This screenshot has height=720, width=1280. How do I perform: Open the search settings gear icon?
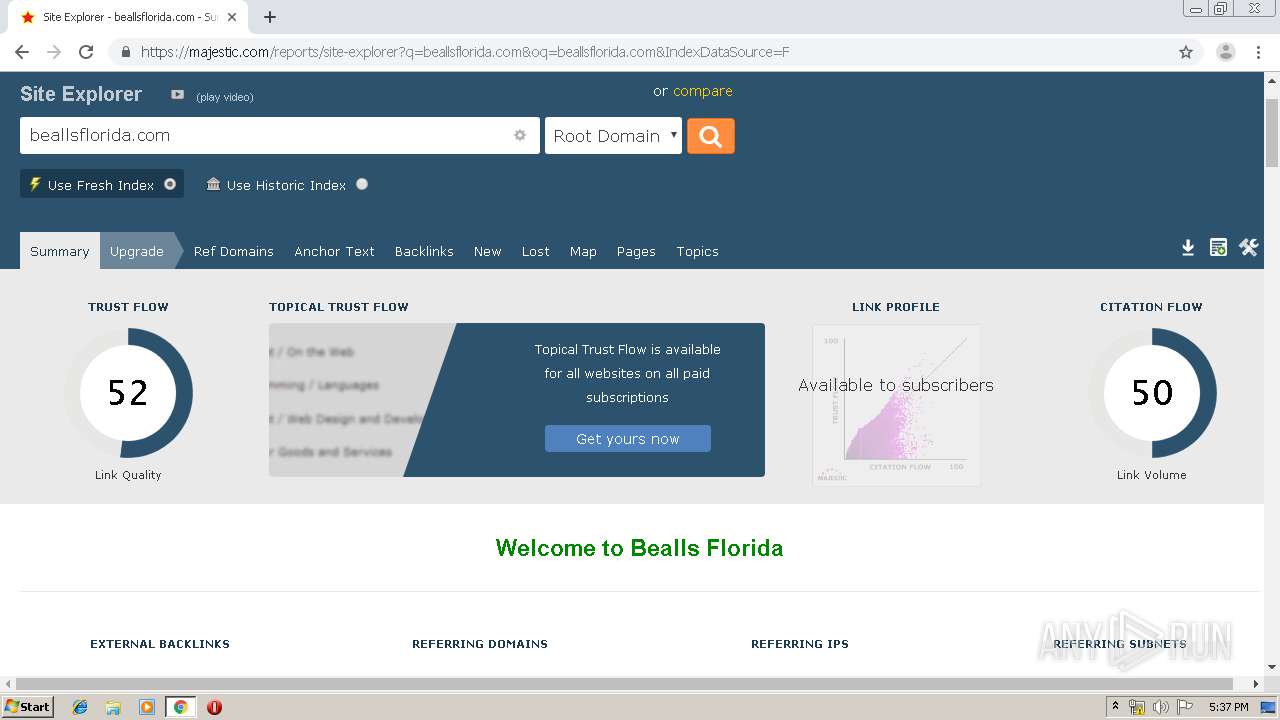(520, 135)
